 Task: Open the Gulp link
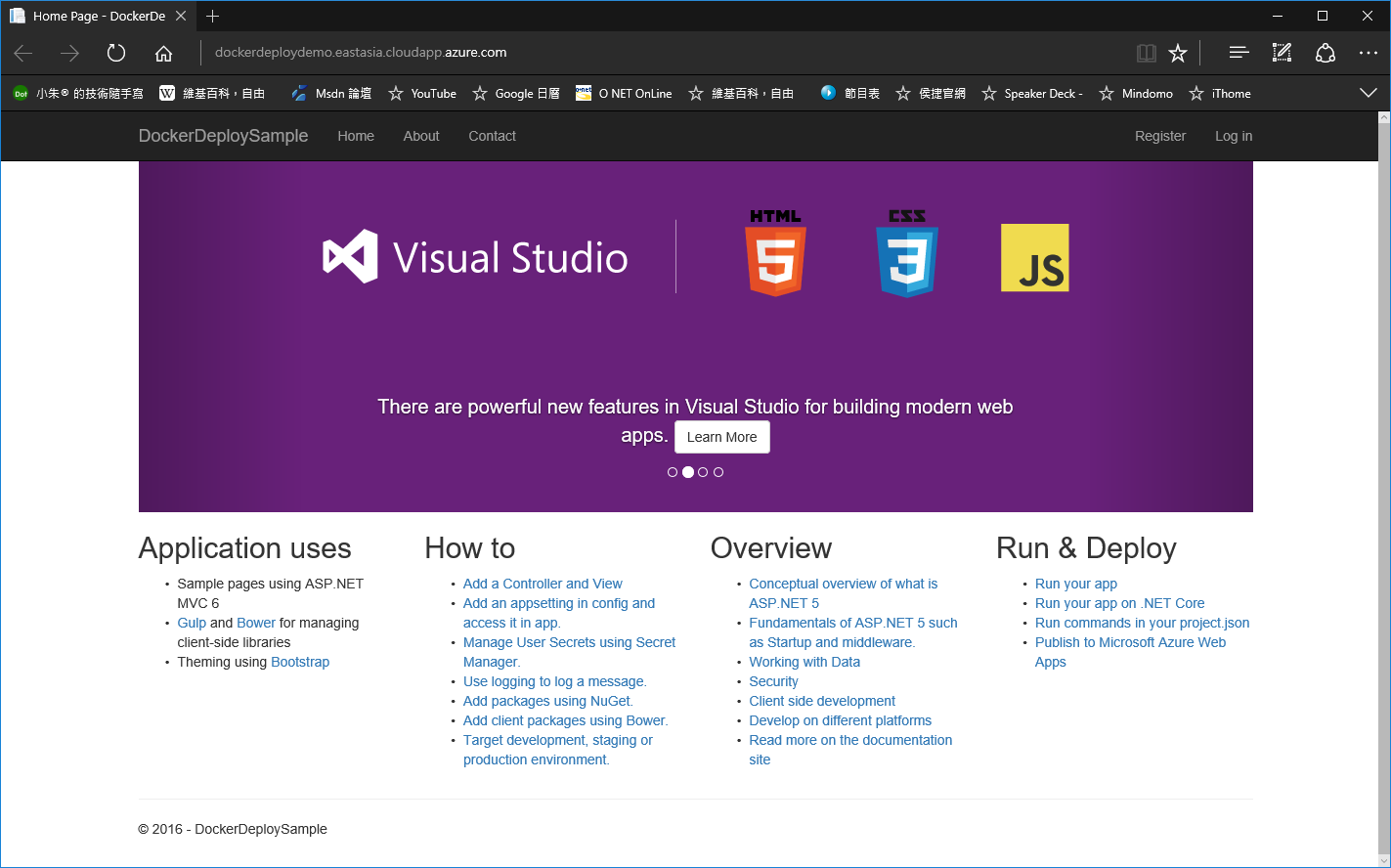pos(192,623)
